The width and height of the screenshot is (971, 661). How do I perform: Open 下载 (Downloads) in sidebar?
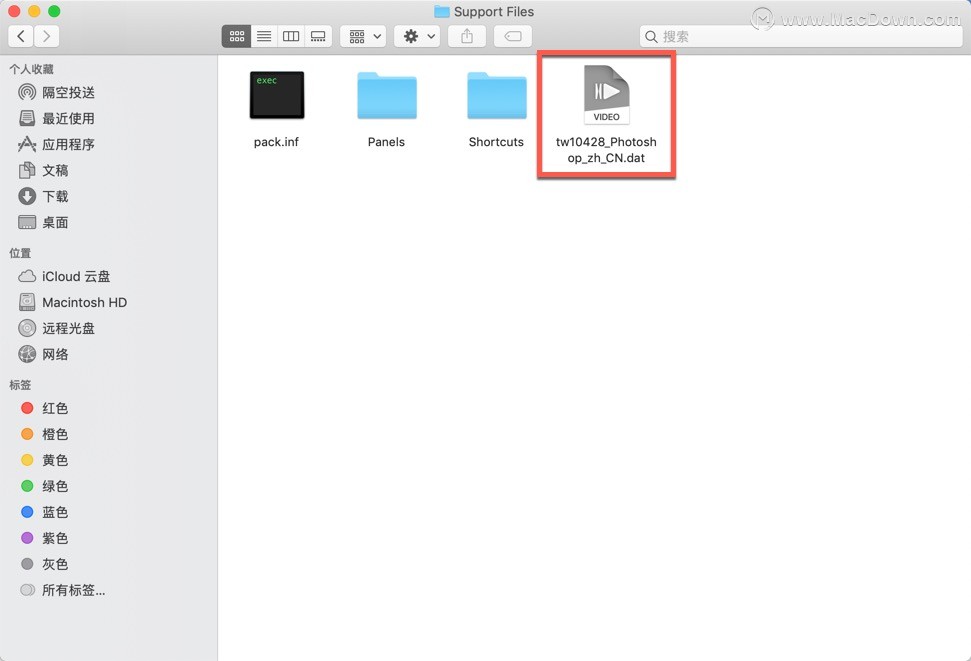click(x=54, y=196)
